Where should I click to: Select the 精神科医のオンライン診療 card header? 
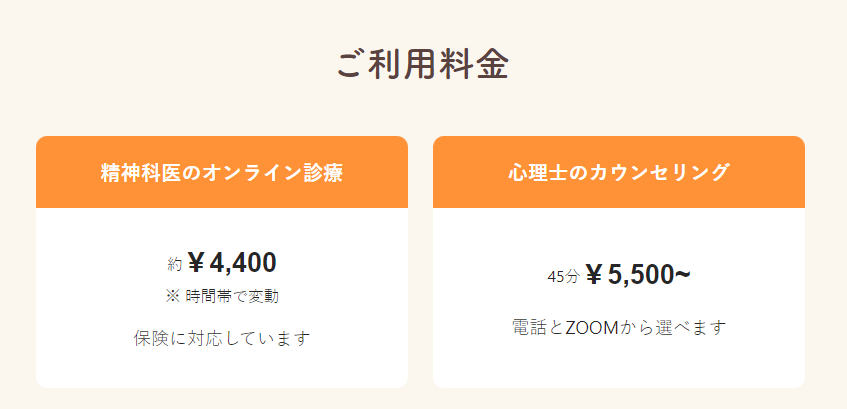click(222, 172)
